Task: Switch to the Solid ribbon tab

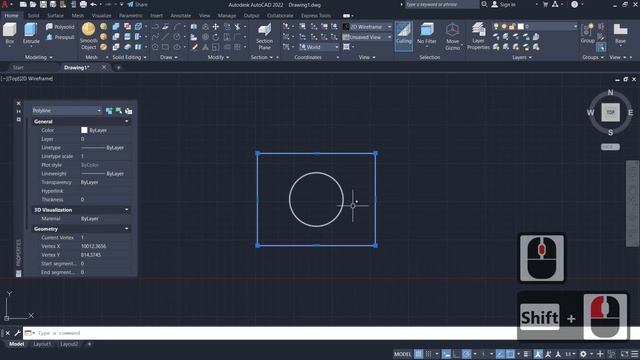Action: (33, 16)
